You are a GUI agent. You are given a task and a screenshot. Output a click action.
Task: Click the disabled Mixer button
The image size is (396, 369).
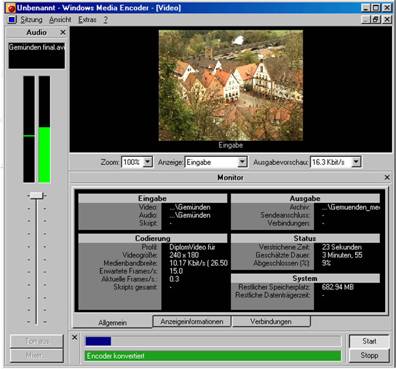(x=36, y=355)
